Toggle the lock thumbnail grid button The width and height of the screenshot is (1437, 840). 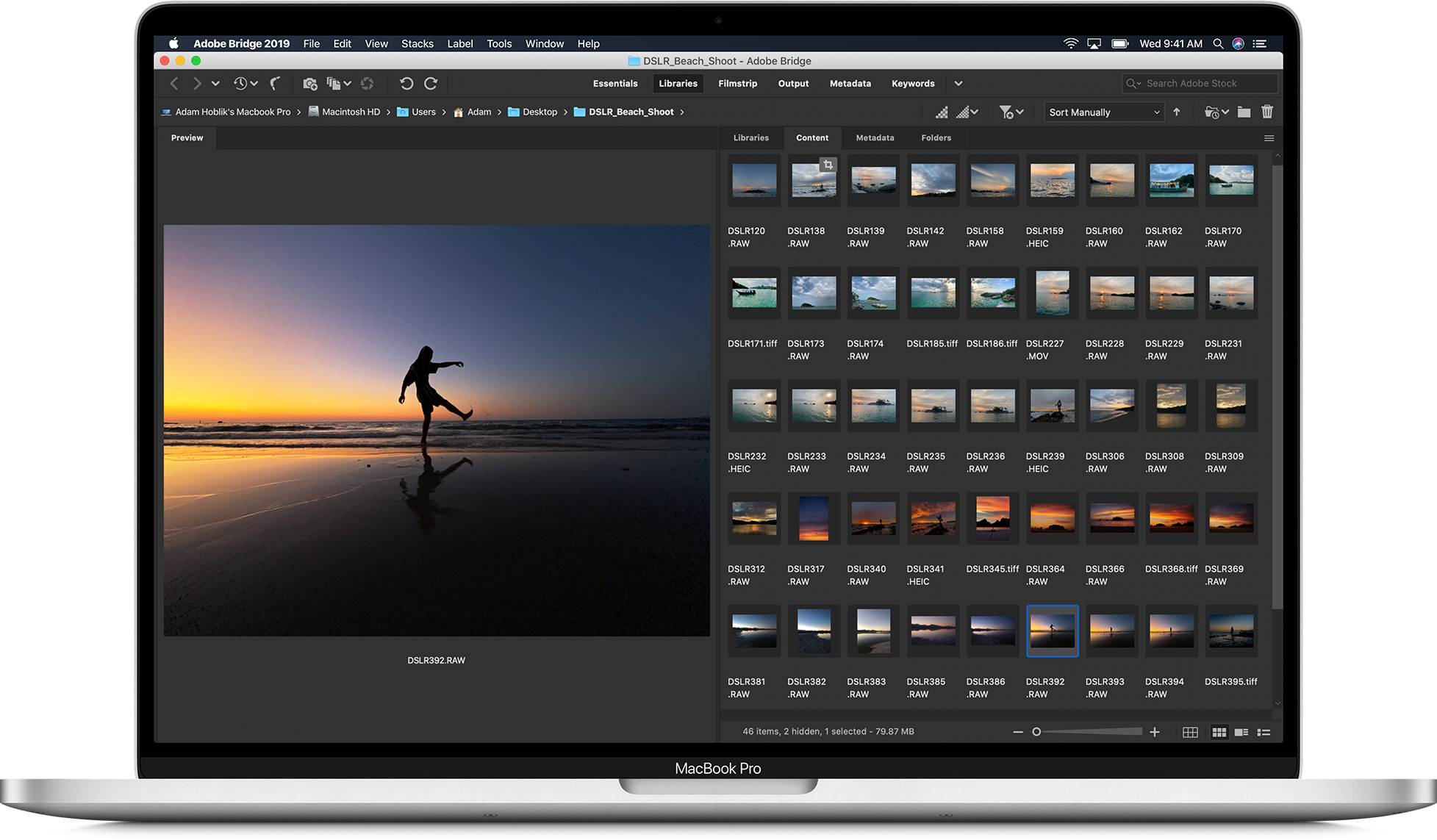[1190, 732]
